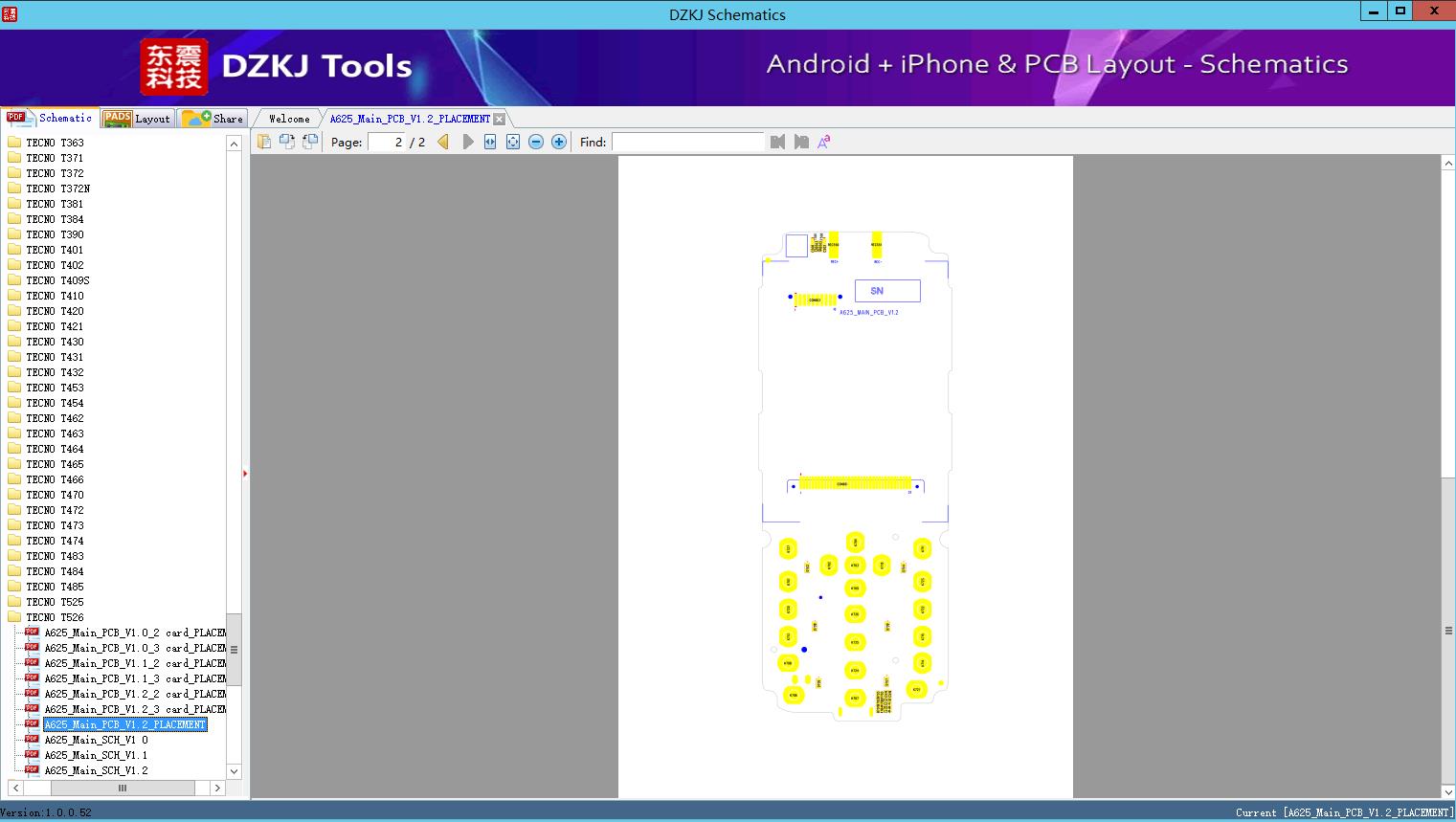Click the first copy/document toolbar icon
This screenshot has width=1456, height=822.
coord(263,142)
